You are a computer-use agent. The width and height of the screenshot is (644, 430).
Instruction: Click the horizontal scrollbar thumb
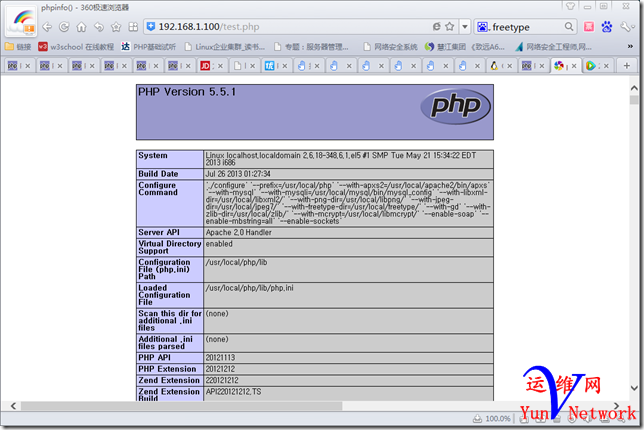pos(182,406)
